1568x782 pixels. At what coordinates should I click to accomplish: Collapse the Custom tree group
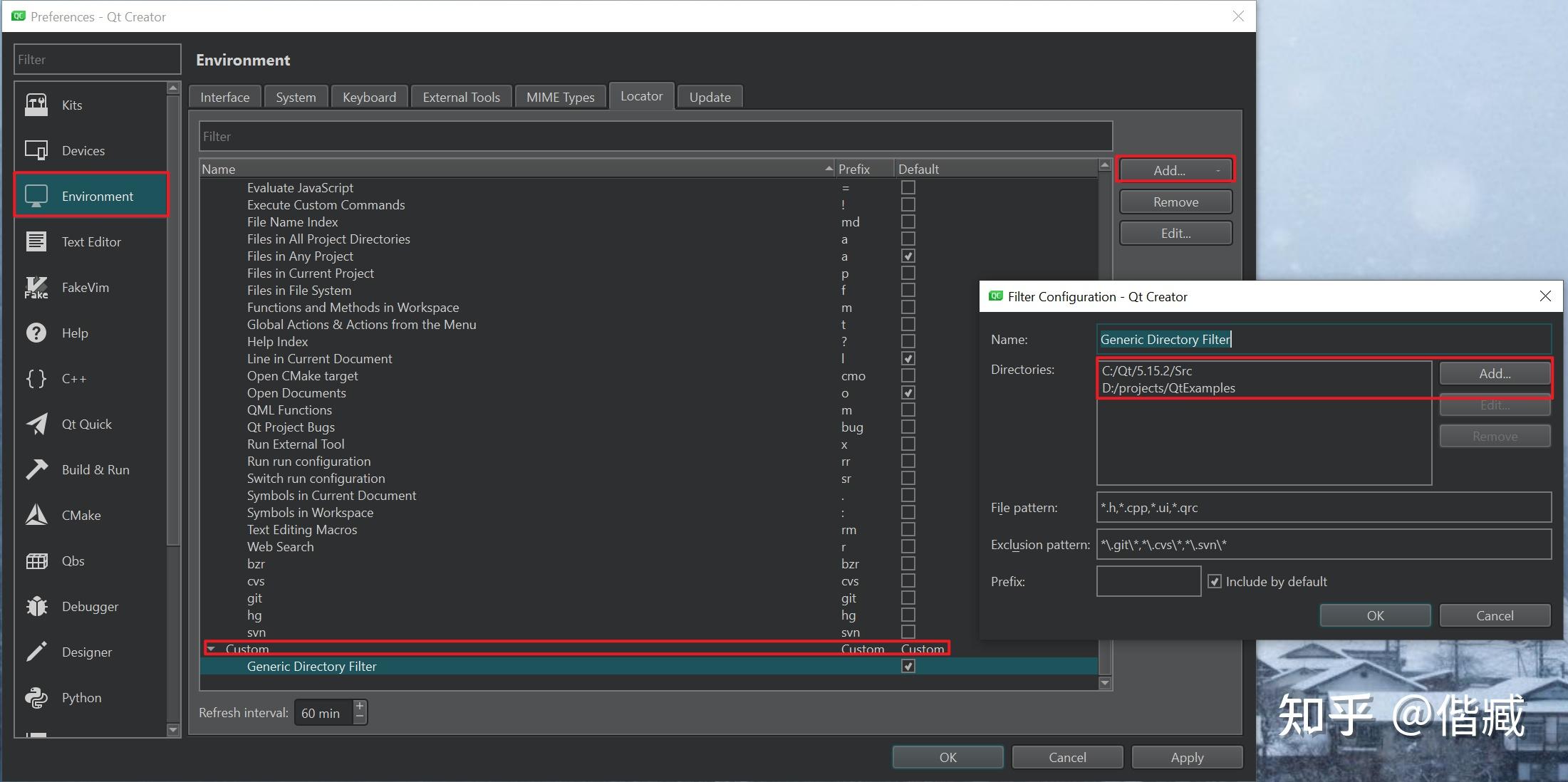point(211,649)
